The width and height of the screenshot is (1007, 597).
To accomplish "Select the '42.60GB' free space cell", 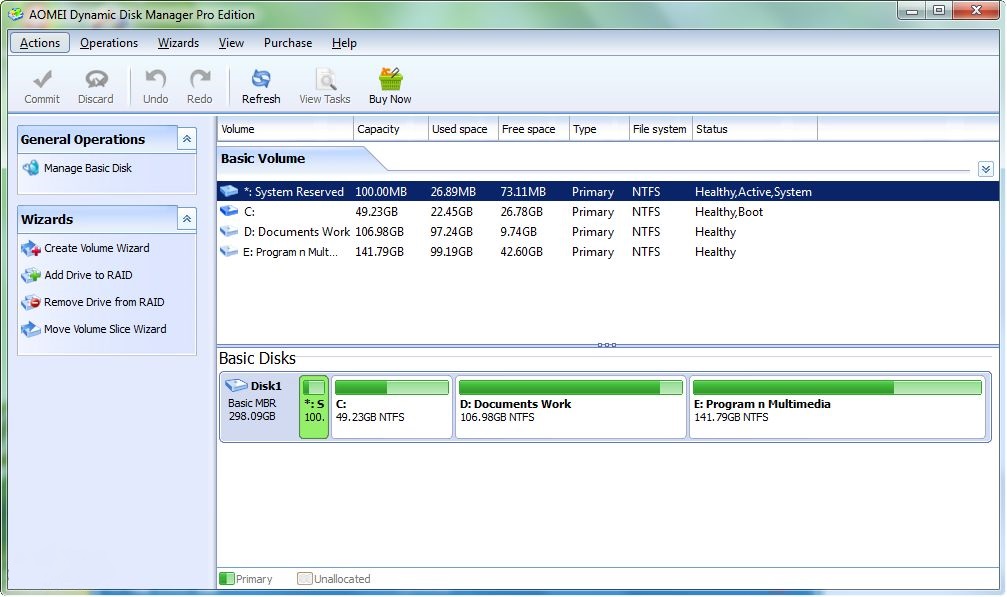I will tap(521, 252).
